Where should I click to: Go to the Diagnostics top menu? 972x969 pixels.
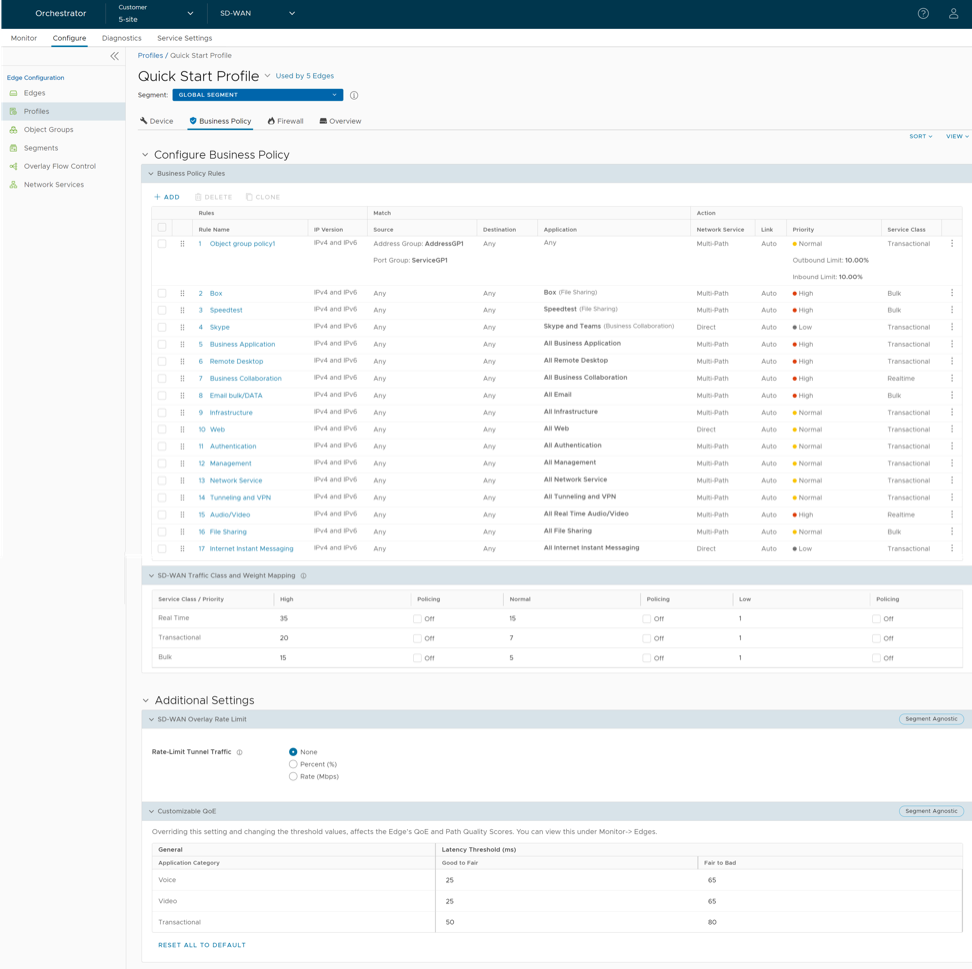coord(121,38)
